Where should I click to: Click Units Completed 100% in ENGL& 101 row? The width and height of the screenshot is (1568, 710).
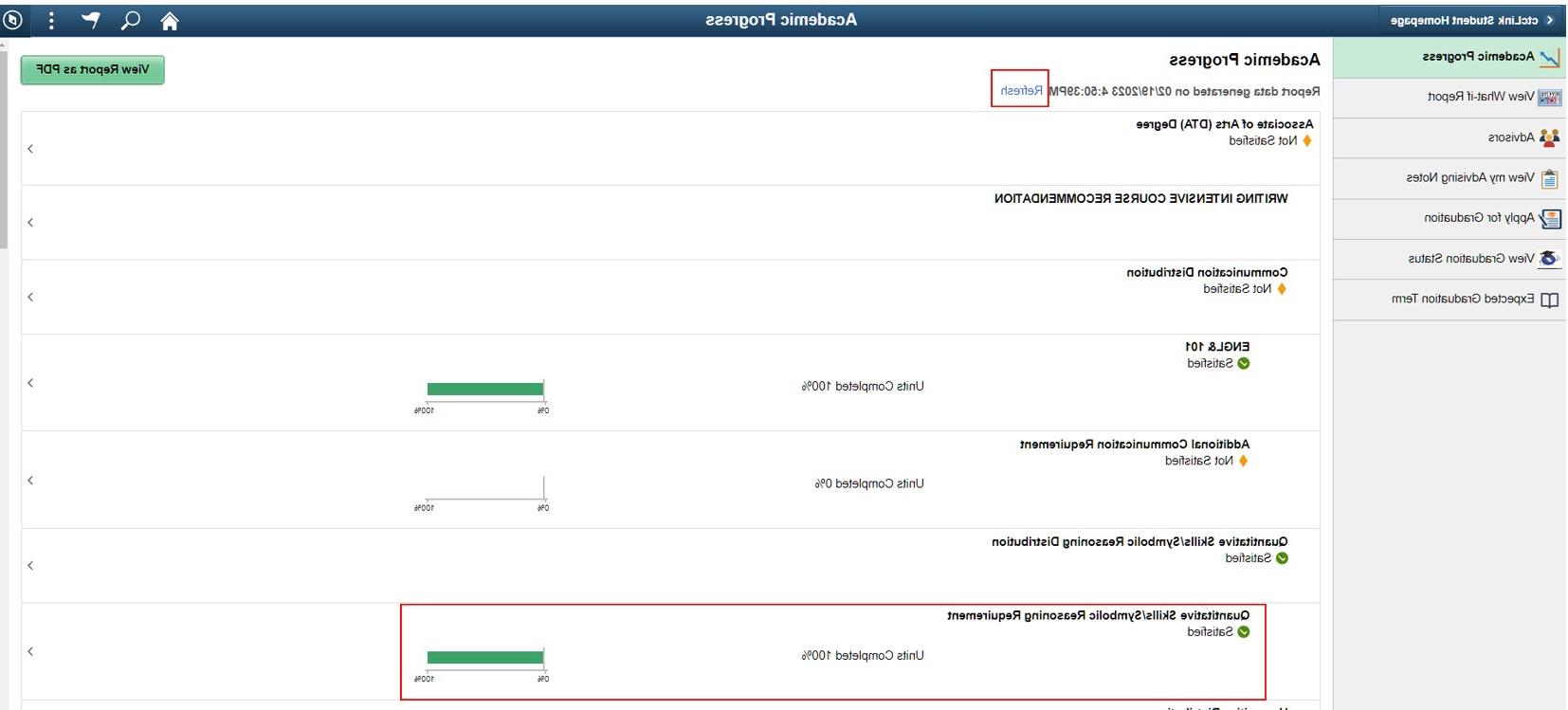[x=863, y=387]
